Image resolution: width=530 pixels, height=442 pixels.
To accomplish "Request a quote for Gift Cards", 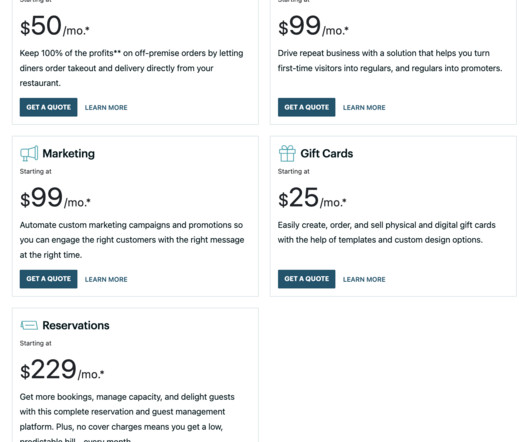I will pyautogui.click(x=307, y=279).
